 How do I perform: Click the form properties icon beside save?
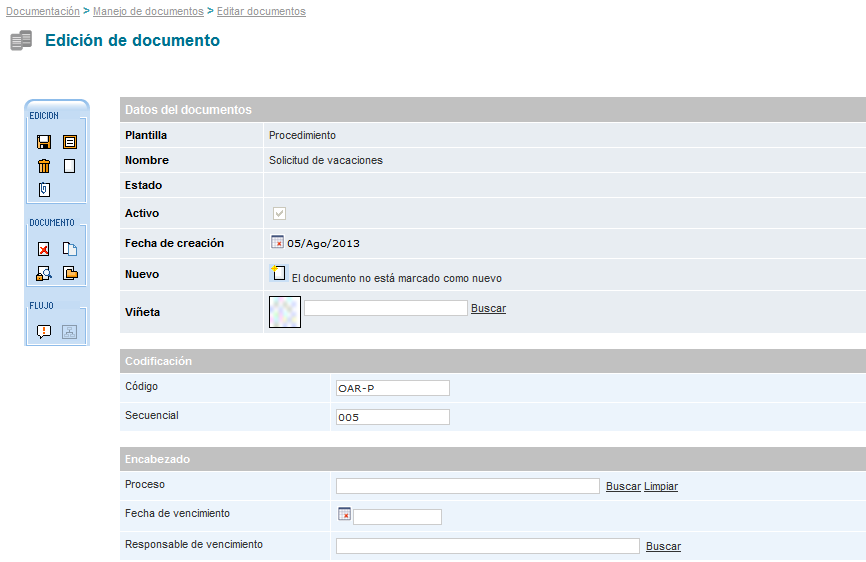(70, 142)
